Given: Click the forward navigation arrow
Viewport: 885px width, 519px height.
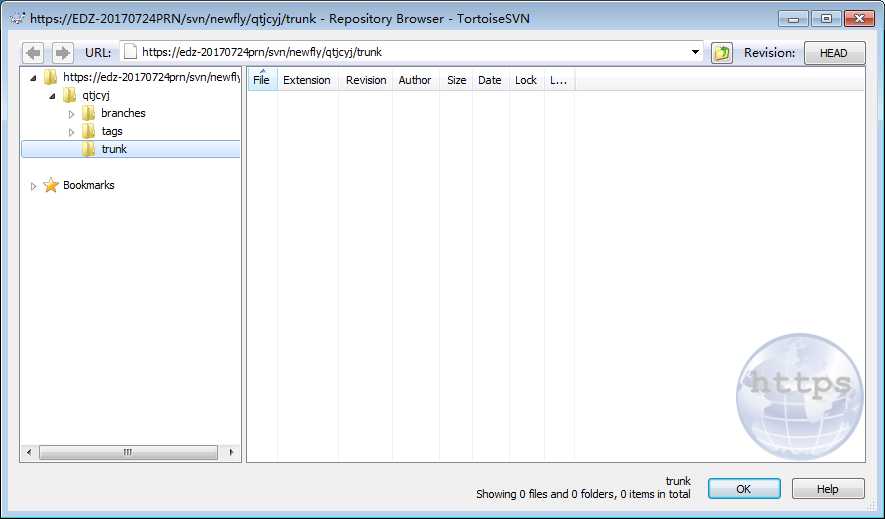Looking at the screenshot, I should click(x=63, y=53).
